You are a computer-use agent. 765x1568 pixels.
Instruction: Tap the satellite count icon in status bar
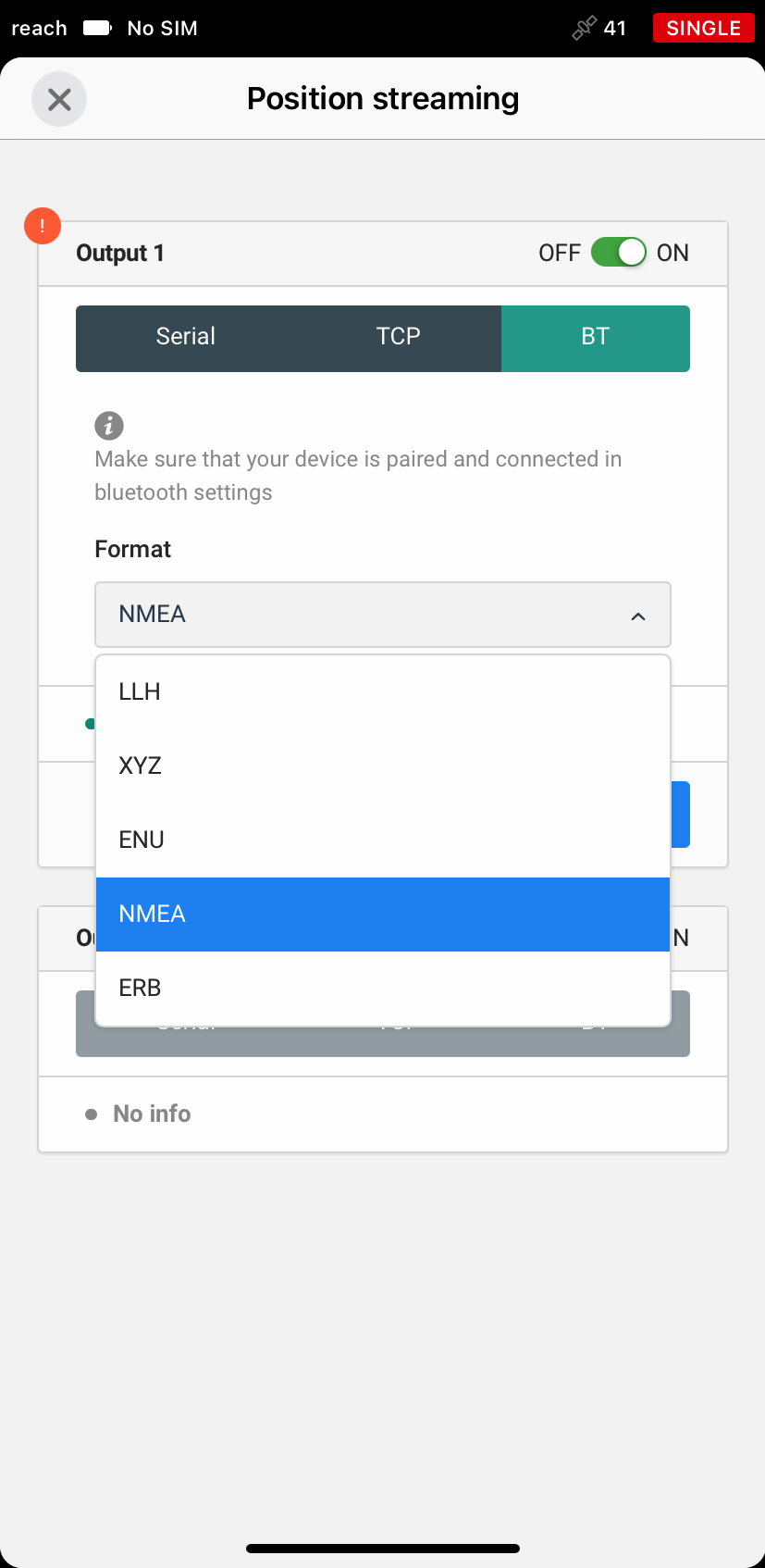[585, 28]
